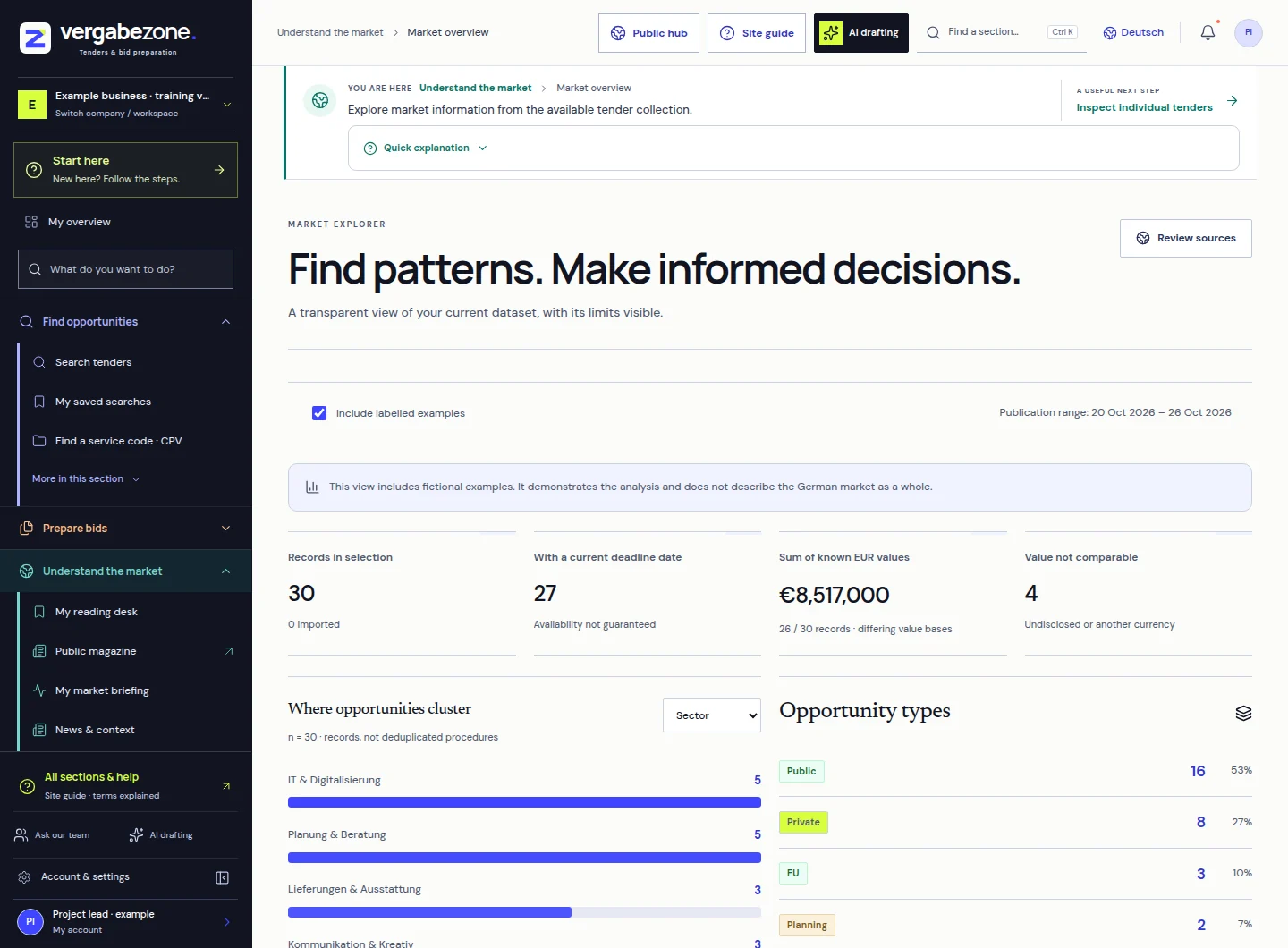Collapse sidebar using the panel icon
This screenshot has height=948, width=1288.
pyautogui.click(x=223, y=877)
